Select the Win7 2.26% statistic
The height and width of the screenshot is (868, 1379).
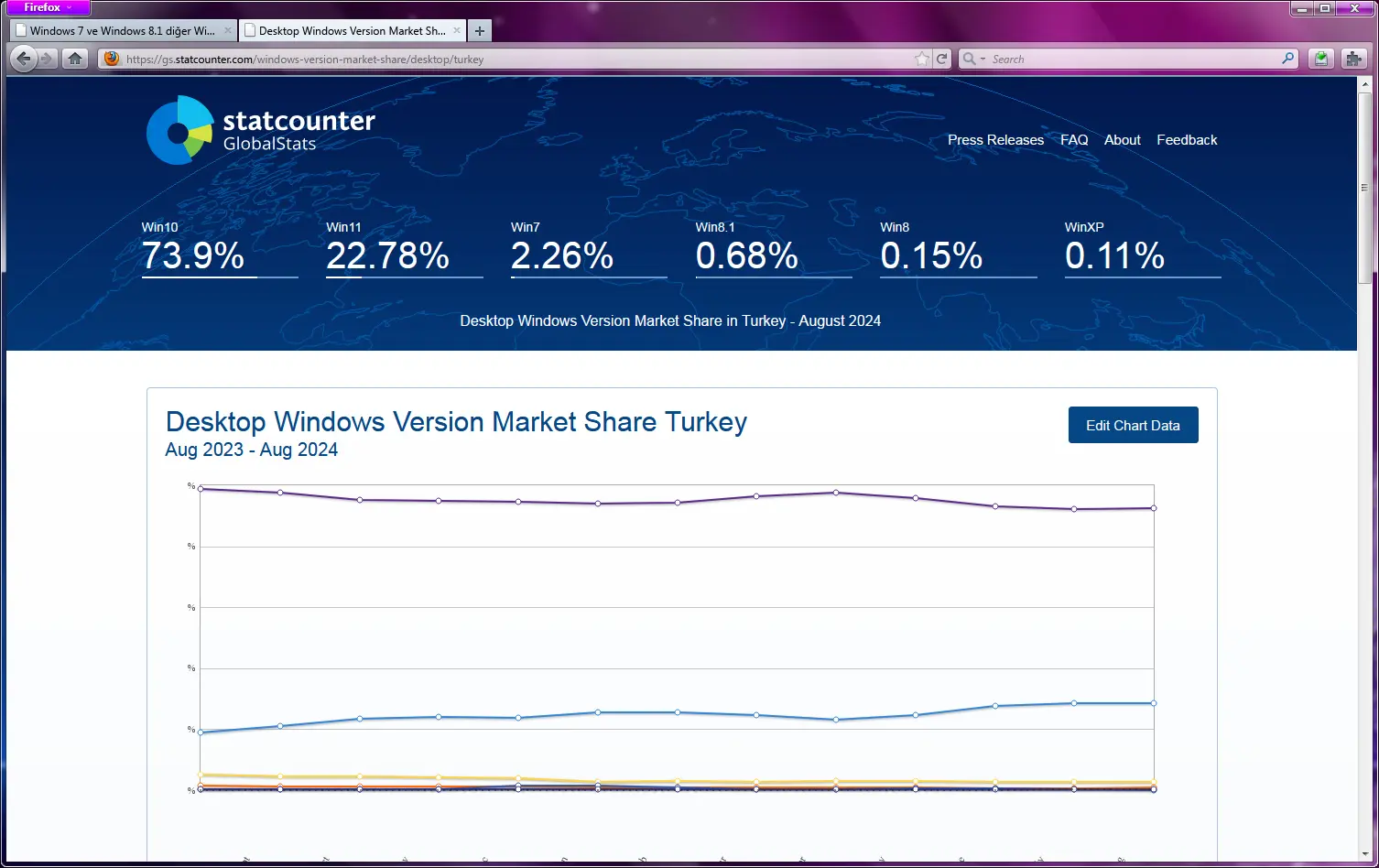pyautogui.click(x=589, y=248)
